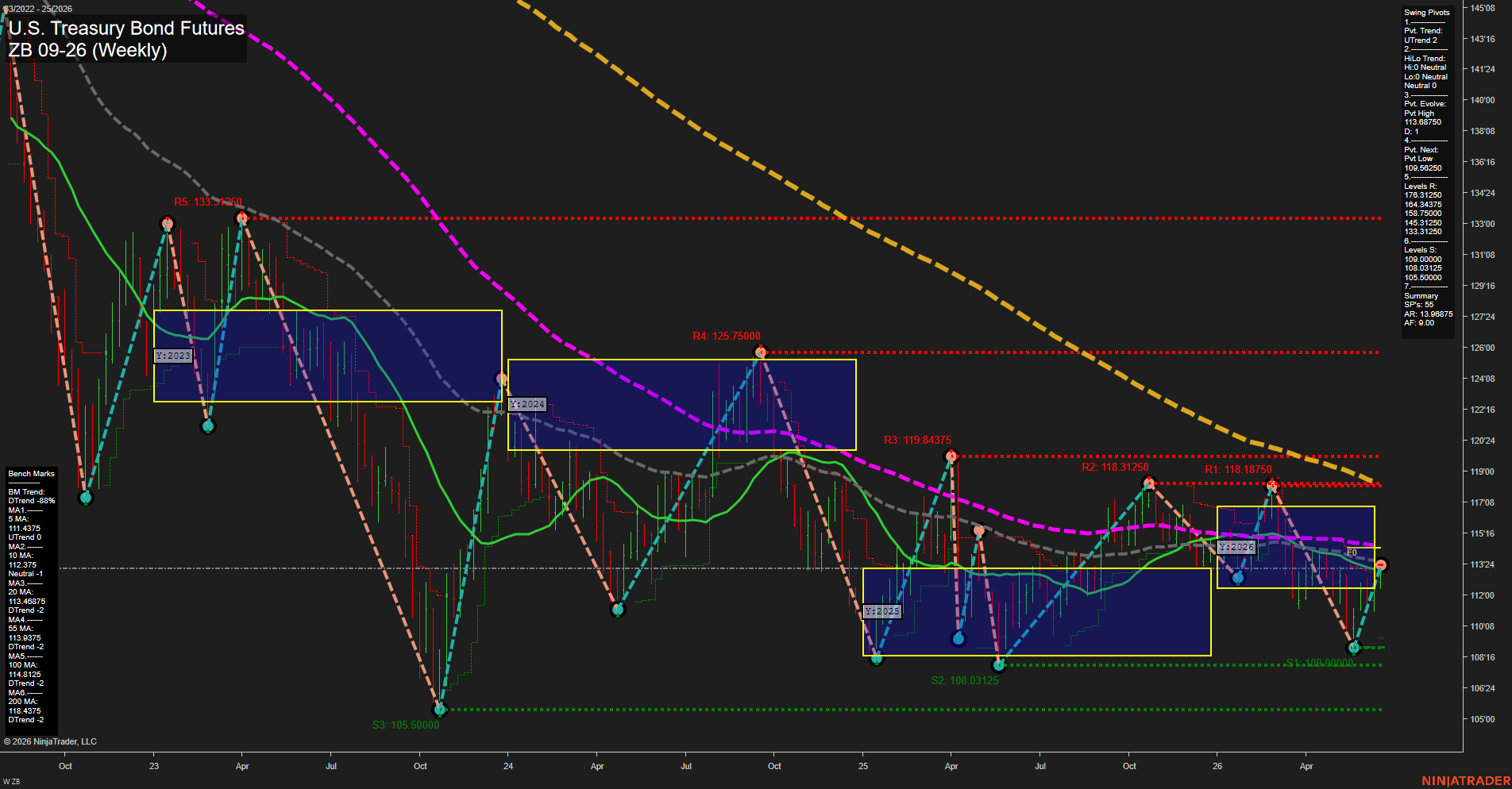Click the R5: 133.31250 resistance label
The height and width of the screenshot is (789, 1512).
(208, 202)
